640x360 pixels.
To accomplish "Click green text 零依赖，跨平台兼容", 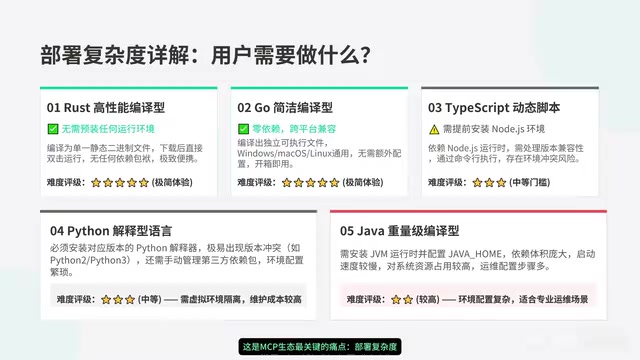I will [294, 129].
